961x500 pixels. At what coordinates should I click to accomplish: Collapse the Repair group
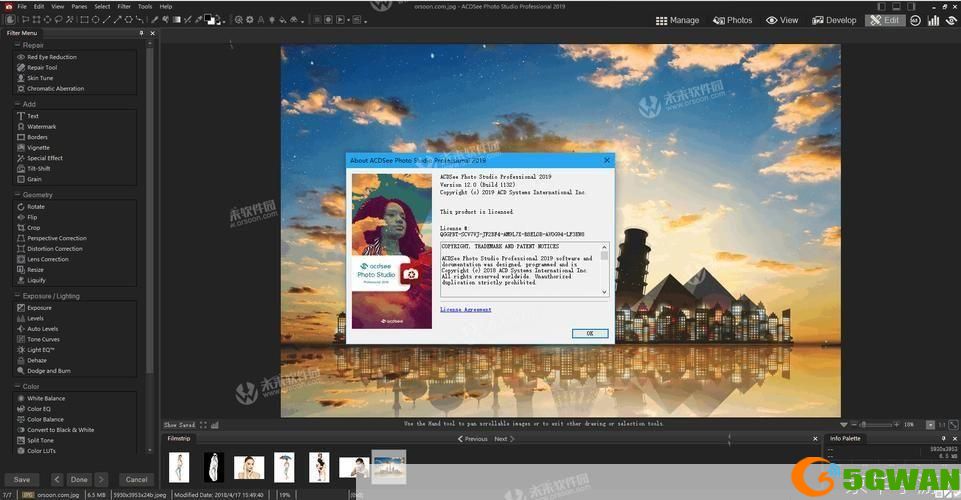tap(17, 45)
